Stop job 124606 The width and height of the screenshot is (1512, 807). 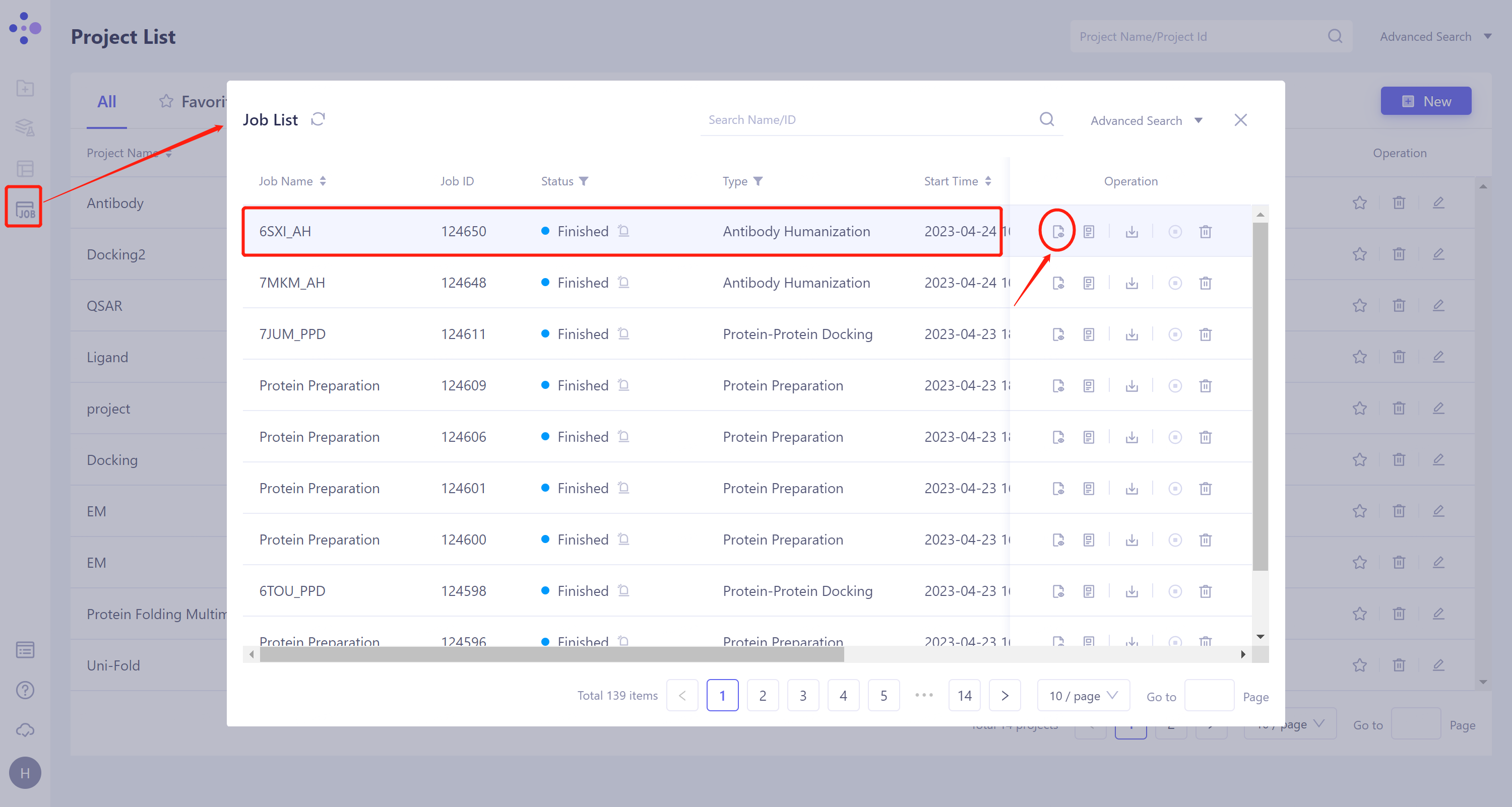[1174, 438]
